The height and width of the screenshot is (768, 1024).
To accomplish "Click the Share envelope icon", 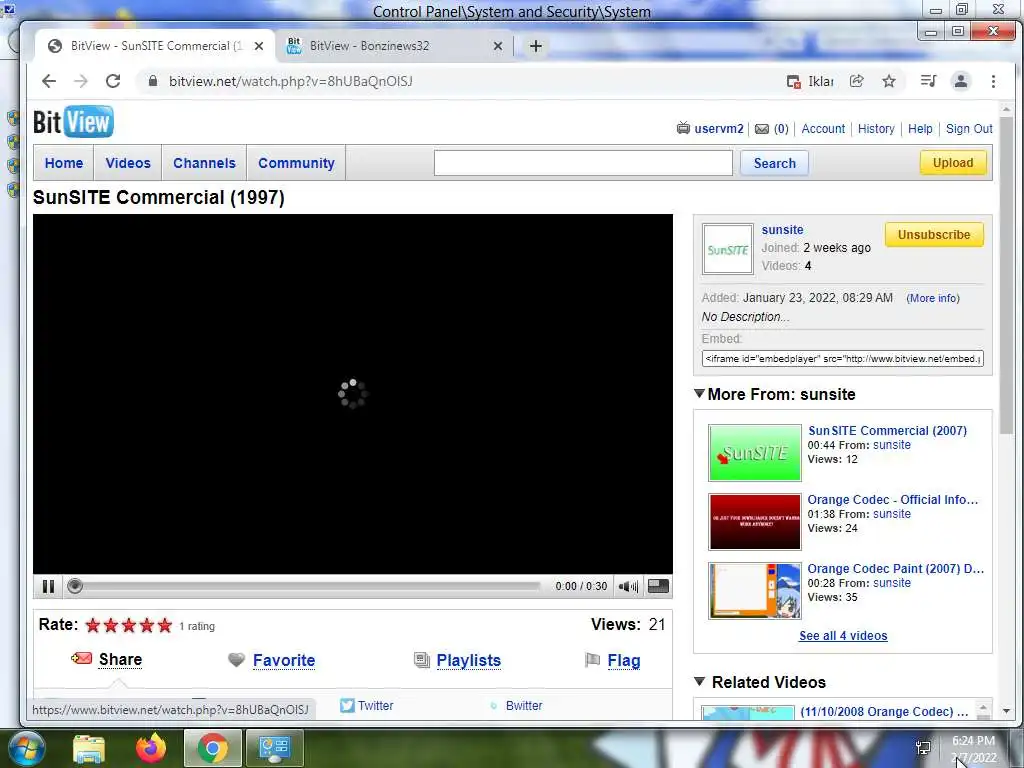I will point(82,658).
